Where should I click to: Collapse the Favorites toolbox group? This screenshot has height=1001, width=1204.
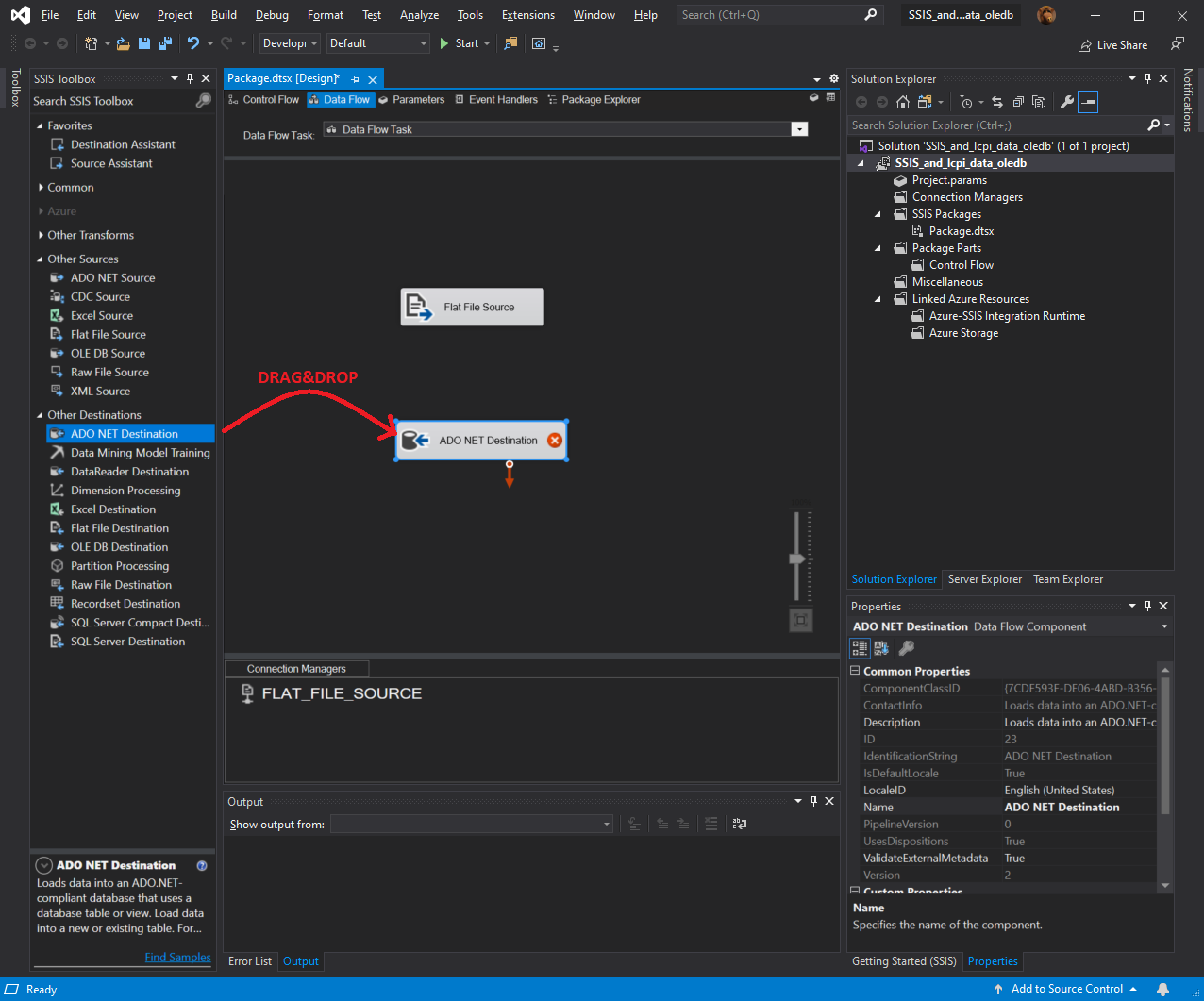point(40,125)
